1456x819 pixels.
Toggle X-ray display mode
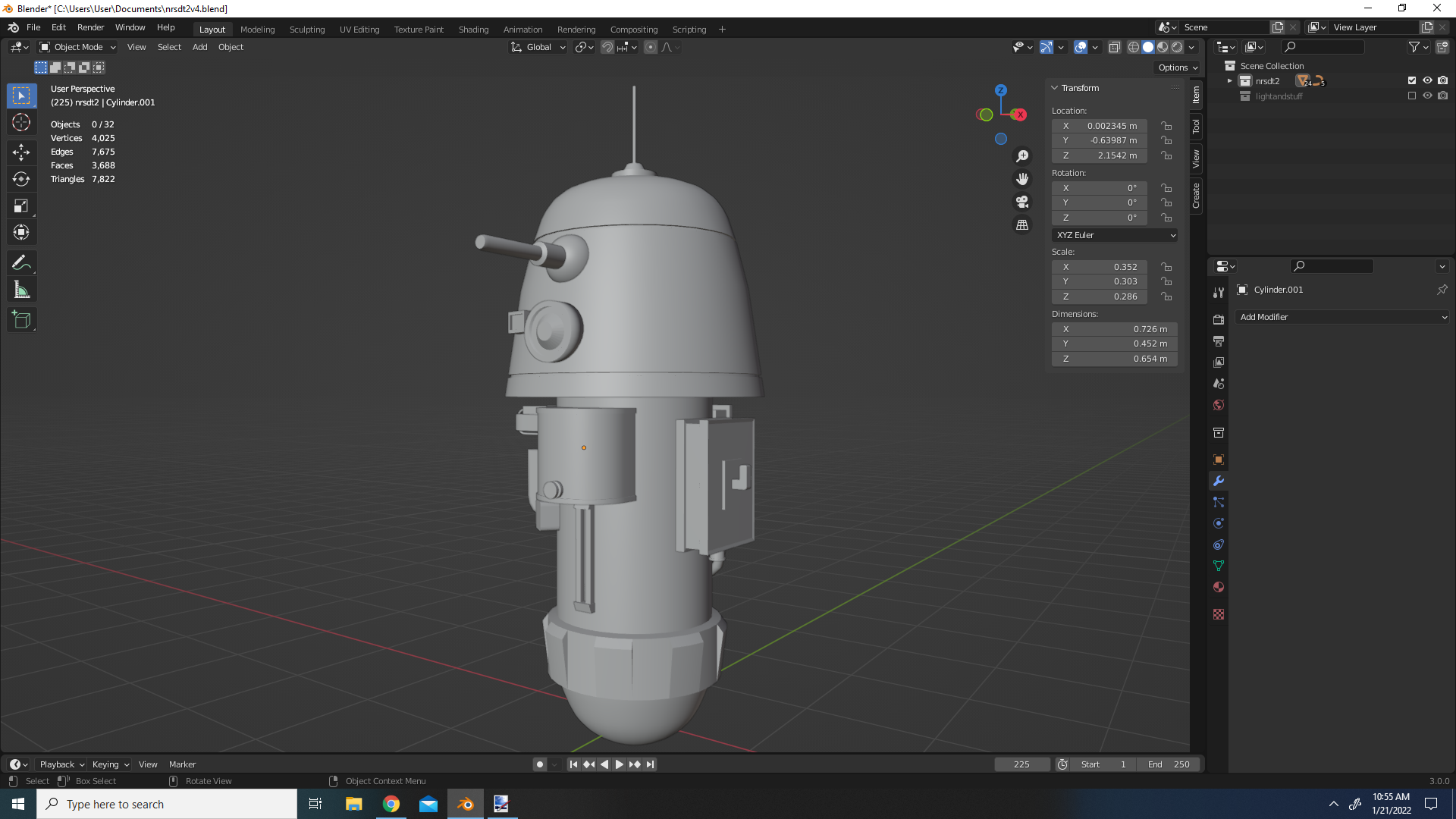pyautogui.click(x=1114, y=47)
